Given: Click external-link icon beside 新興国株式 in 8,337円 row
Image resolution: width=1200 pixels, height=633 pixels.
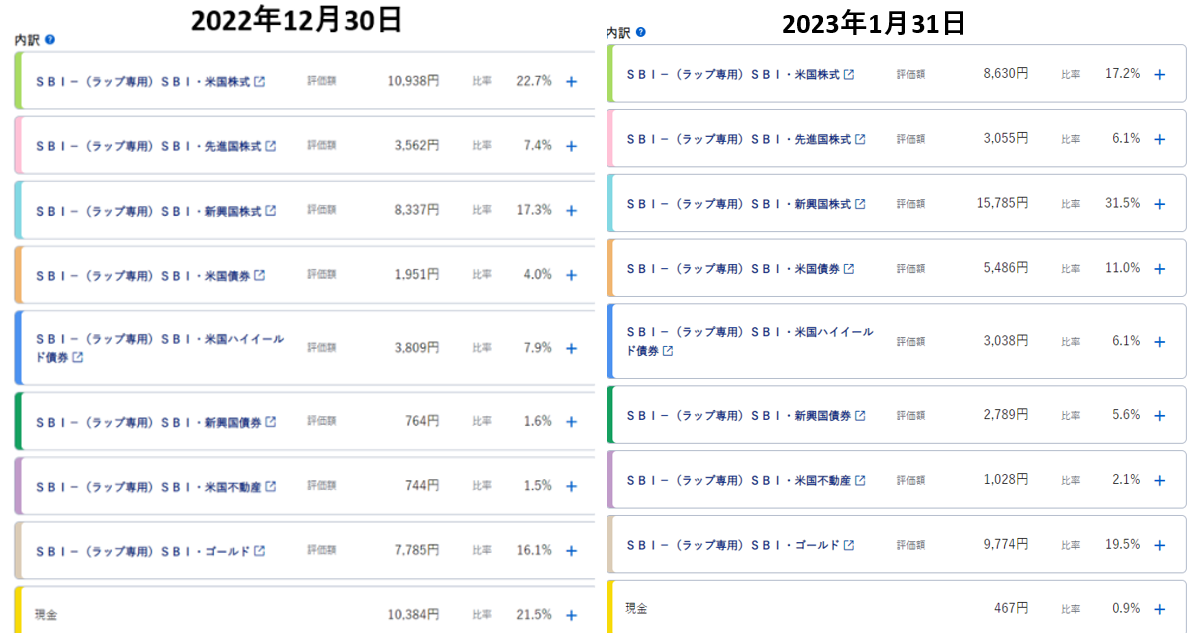Looking at the screenshot, I should [x=271, y=211].
